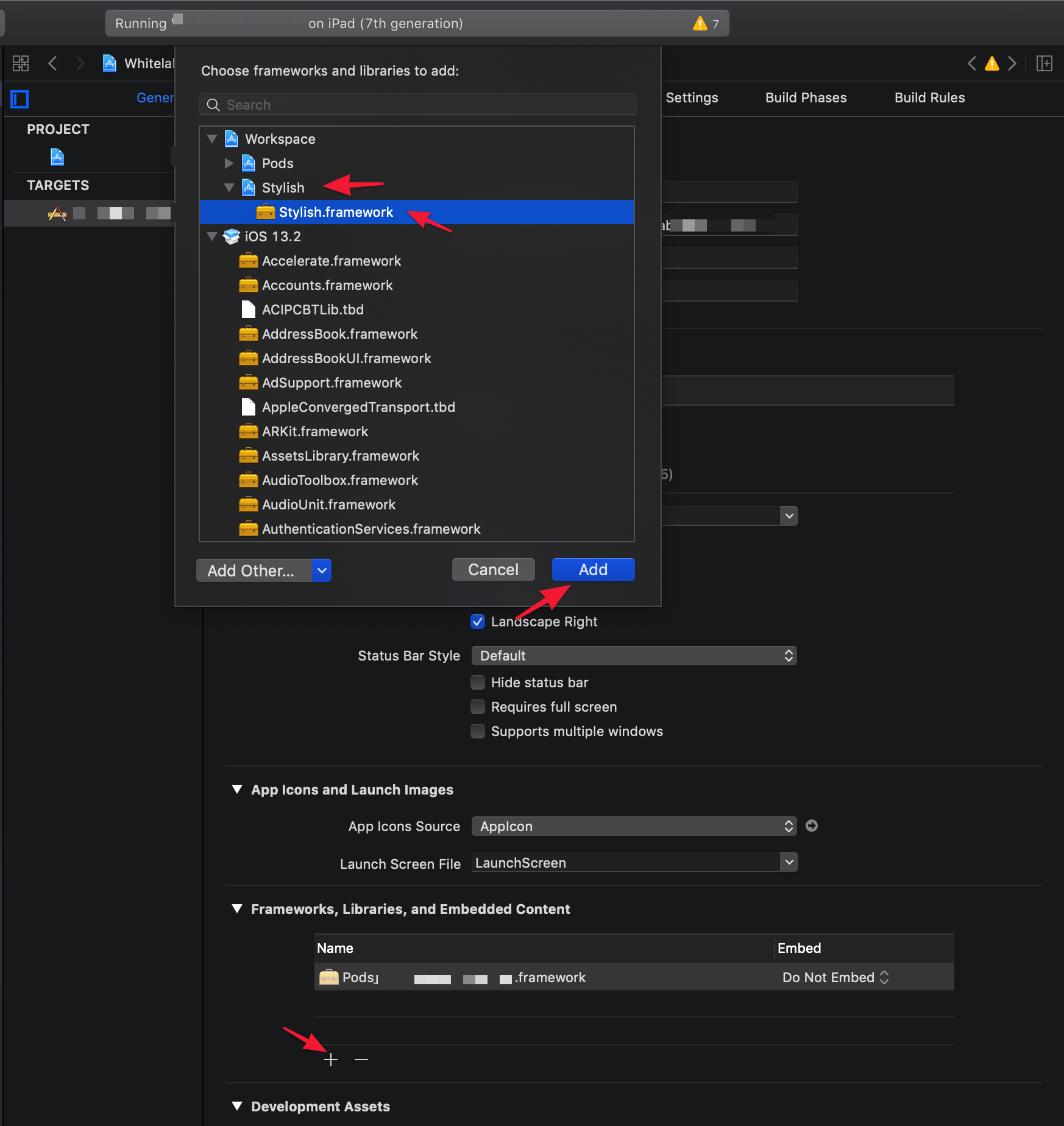Image resolution: width=1064 pixels, height=1126 pixels.
Task: Click the add editor icon at top right
Action: click(1044, 63)
